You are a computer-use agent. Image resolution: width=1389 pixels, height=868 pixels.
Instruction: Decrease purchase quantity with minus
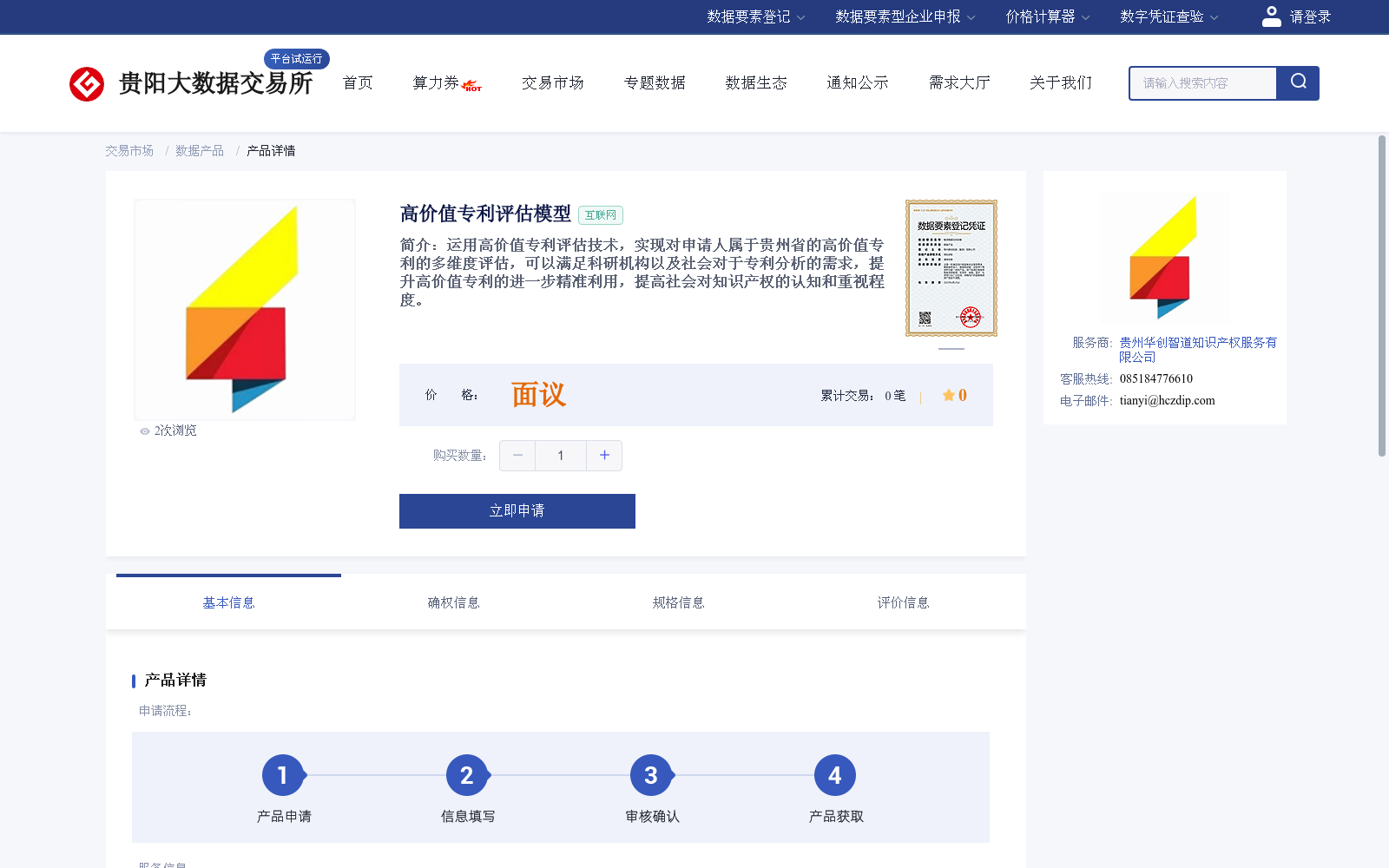click(x=517, y=456)
